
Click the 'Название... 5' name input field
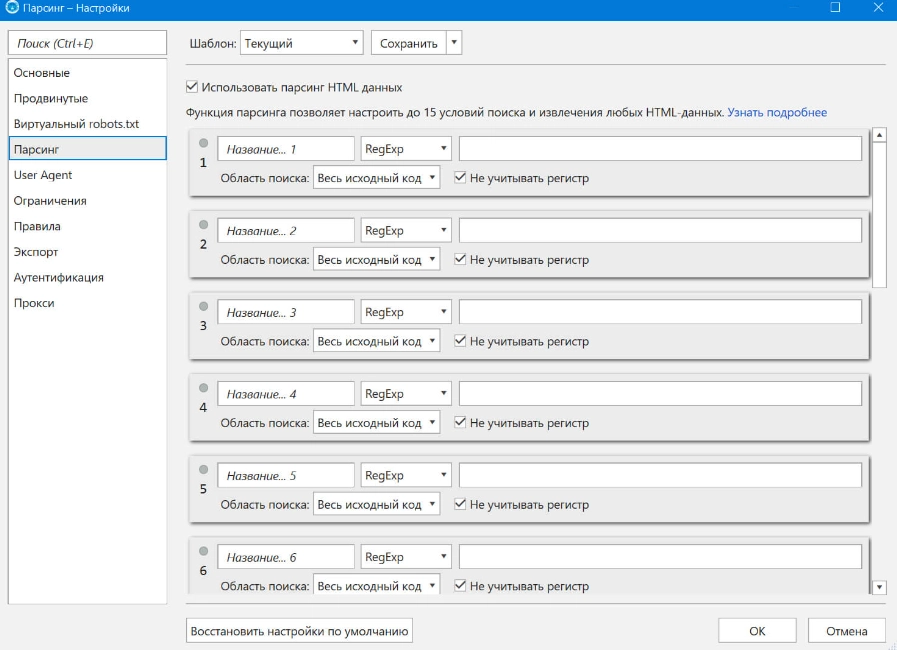pyautogui.click(x=286, y=476)
